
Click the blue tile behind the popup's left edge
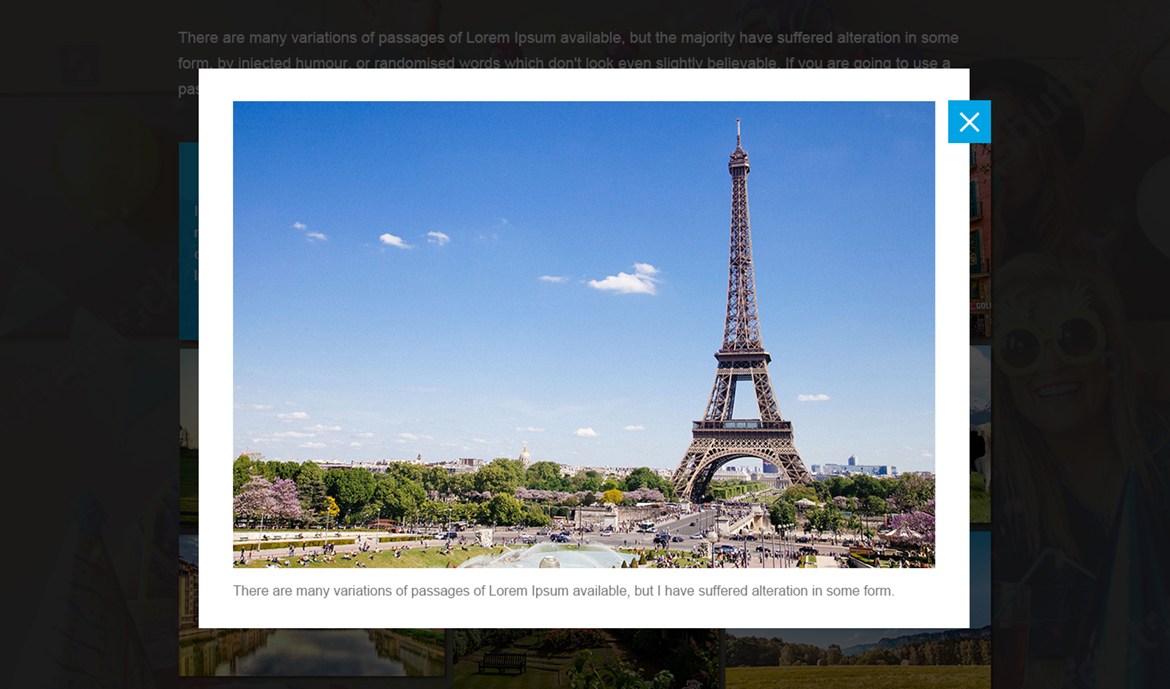(x=188, y=240)
